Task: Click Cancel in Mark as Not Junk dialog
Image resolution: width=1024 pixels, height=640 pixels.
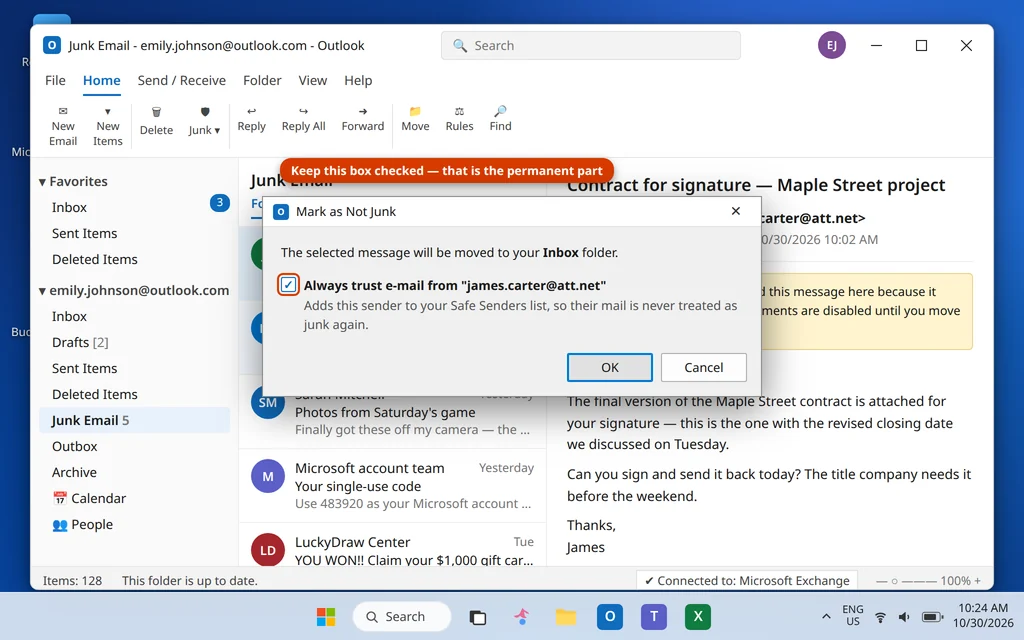Action: (703, 367)
